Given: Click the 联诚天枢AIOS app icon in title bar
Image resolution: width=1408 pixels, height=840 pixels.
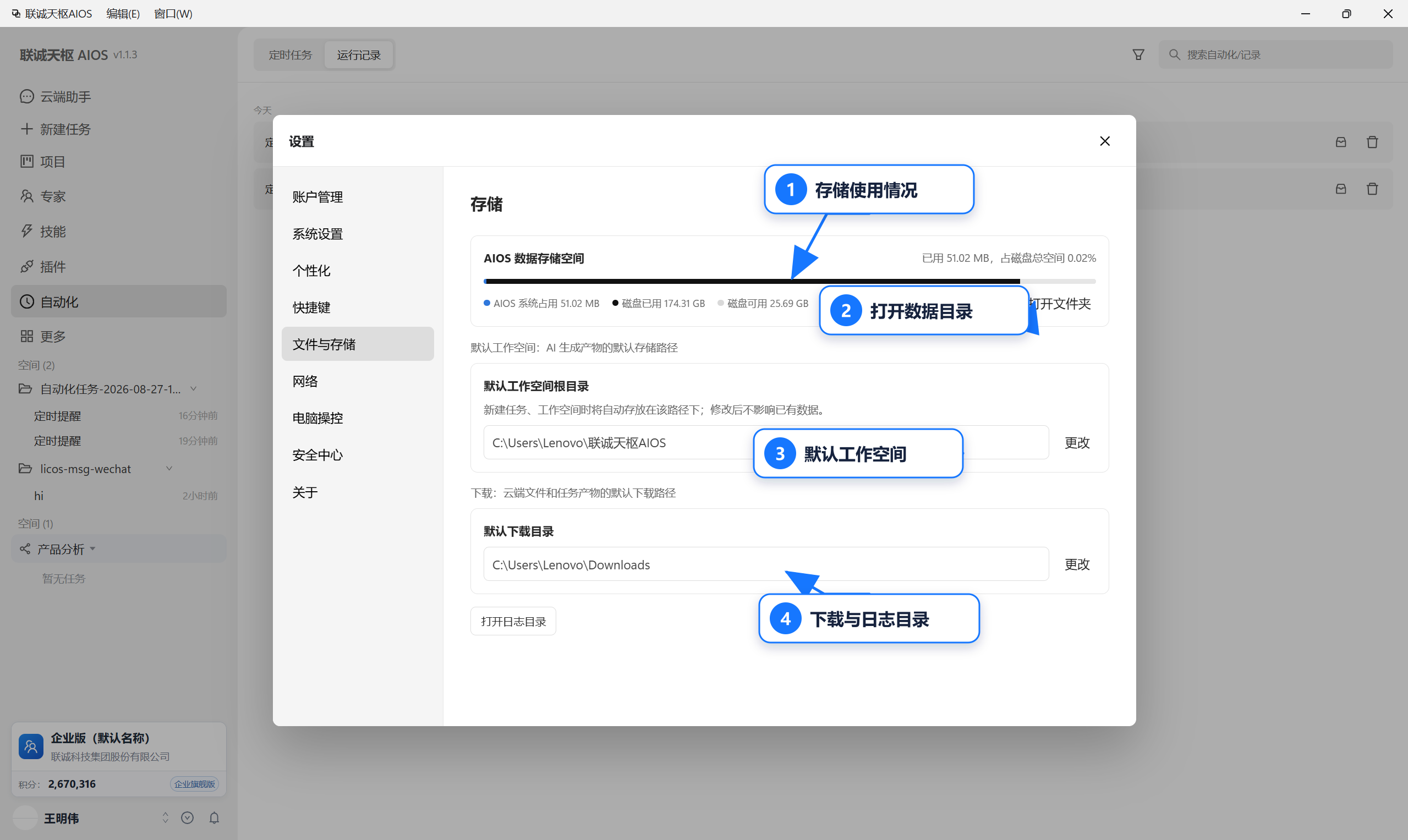Looking at the screenshot, I should pos(16,13).
